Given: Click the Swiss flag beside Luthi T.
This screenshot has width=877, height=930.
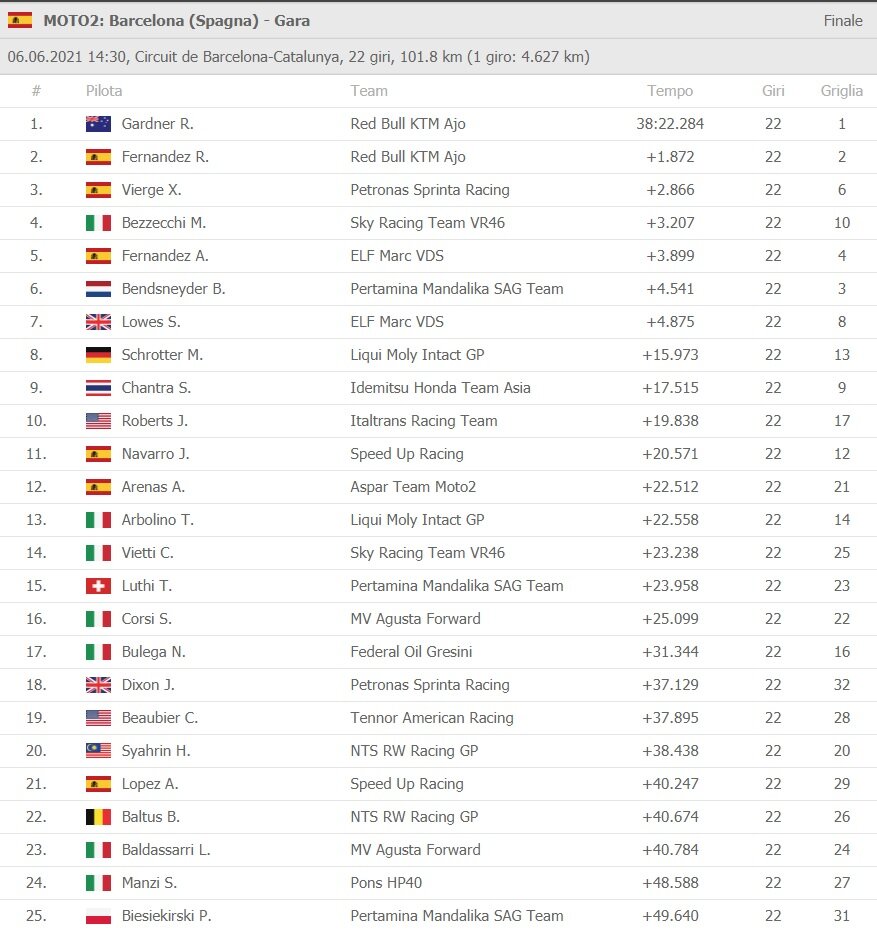Looking at the screenshot, I should coord(98,586).
